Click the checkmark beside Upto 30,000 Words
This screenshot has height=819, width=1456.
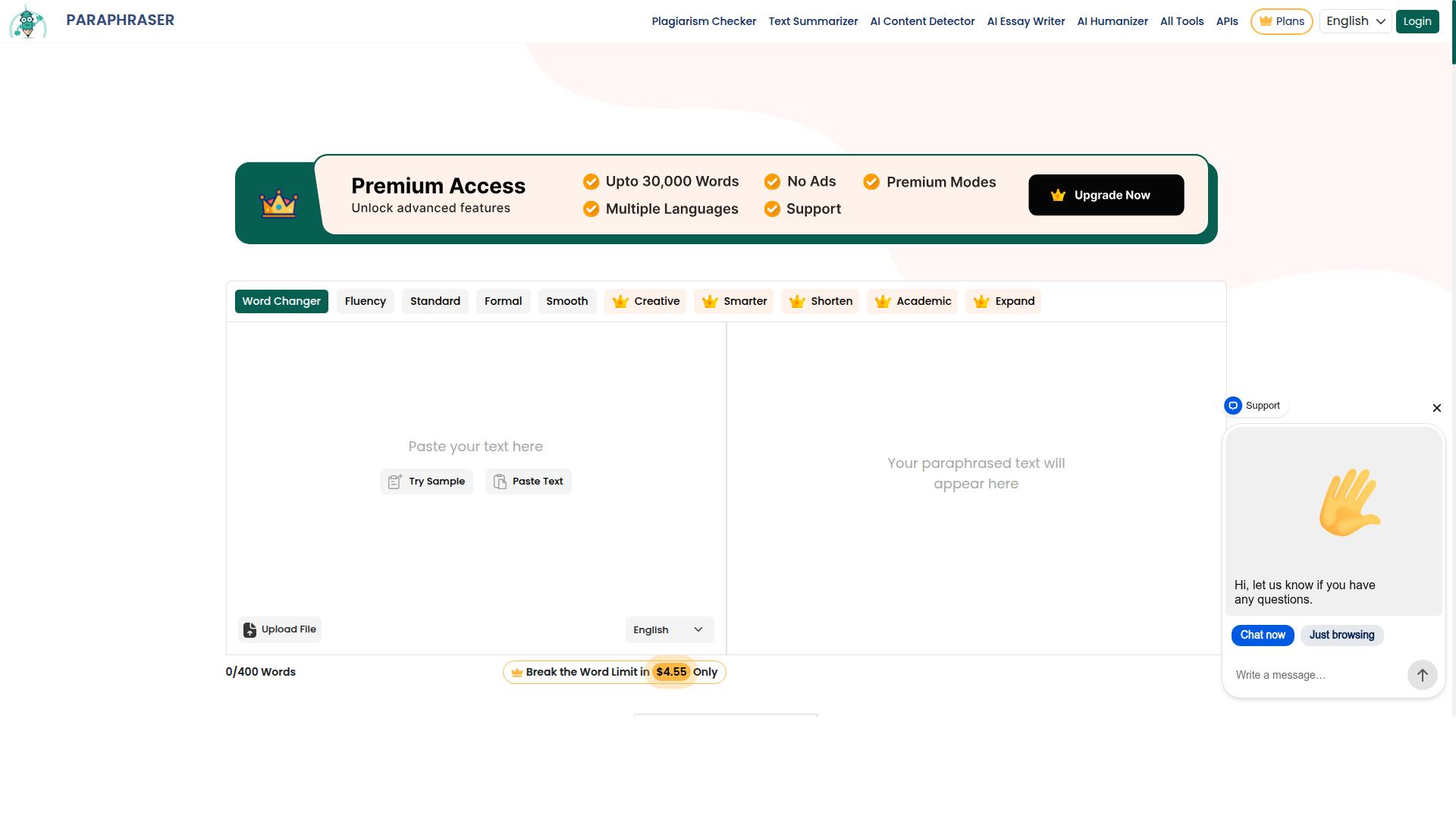(x=591, y=182)
